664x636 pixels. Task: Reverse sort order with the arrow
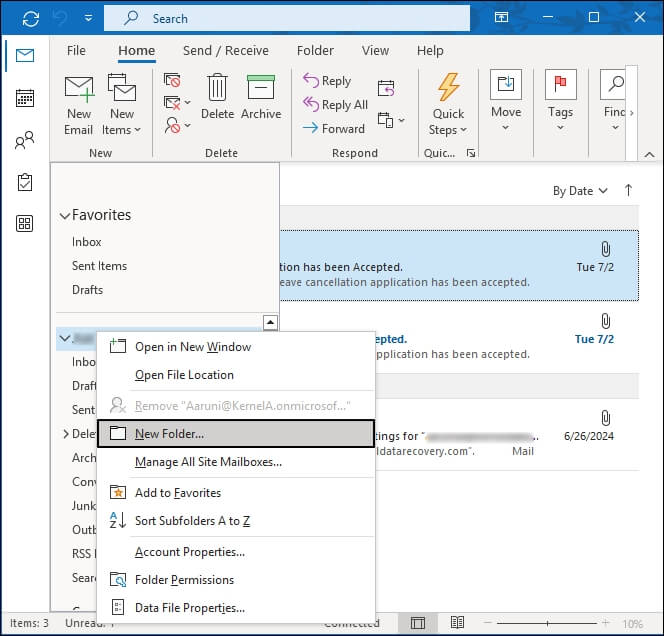point(628,191)
